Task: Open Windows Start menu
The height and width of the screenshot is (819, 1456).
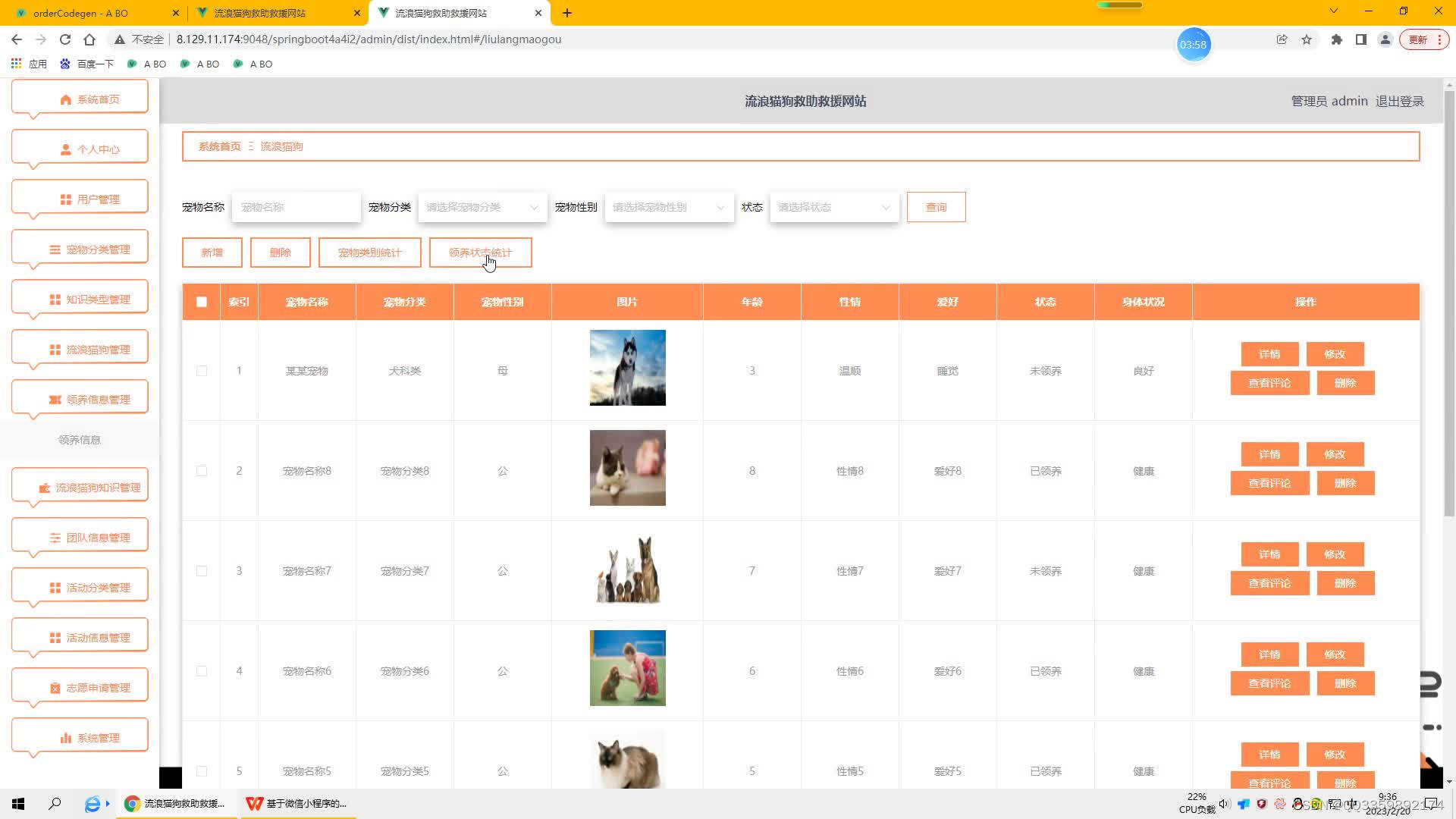Action: (18, 803)
